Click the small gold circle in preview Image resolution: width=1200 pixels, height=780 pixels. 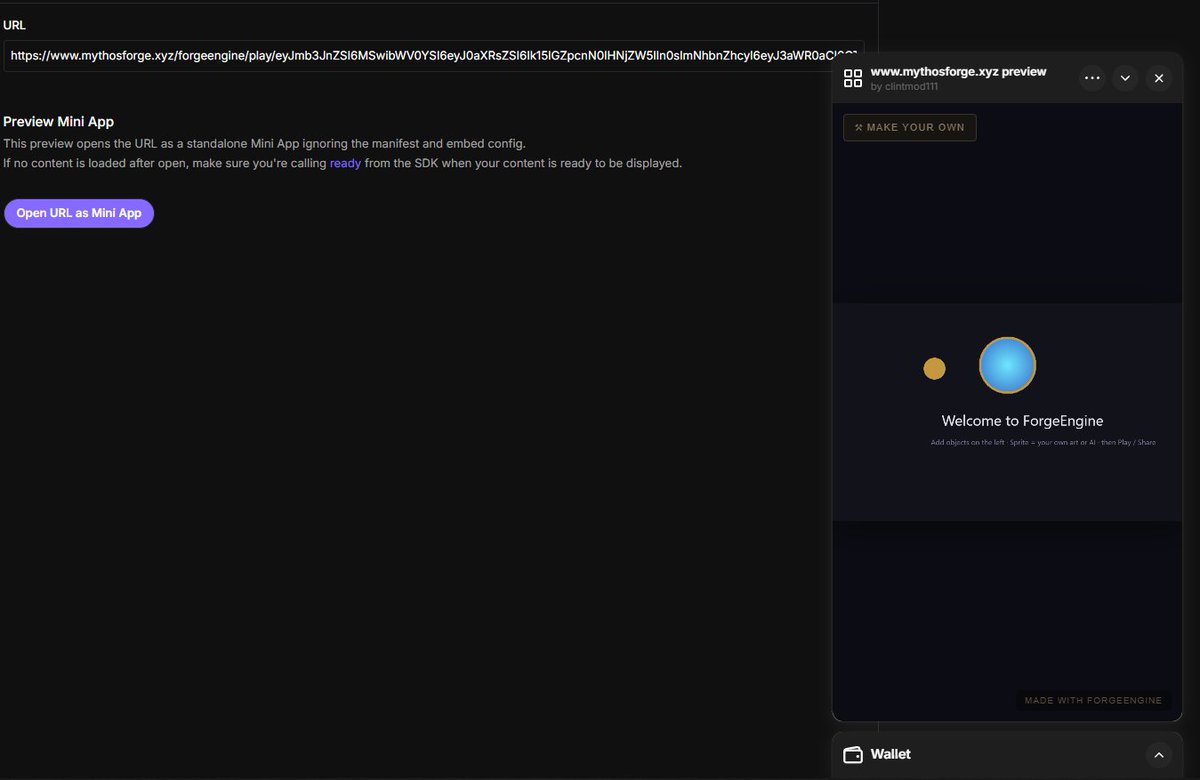[934, 369]
